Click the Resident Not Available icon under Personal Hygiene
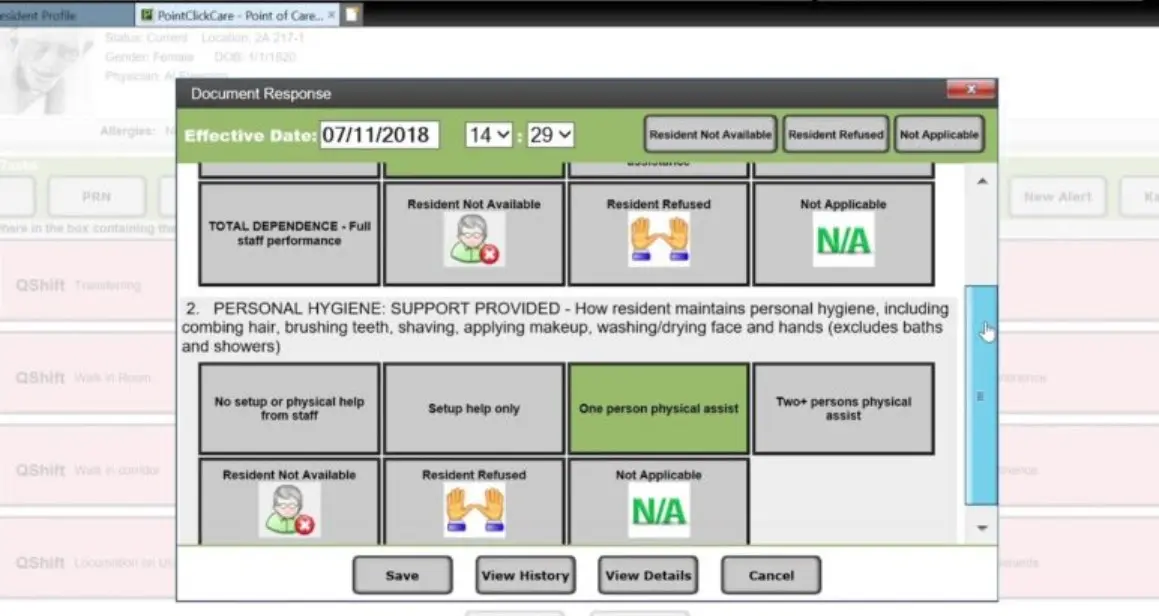 [288, 510]
